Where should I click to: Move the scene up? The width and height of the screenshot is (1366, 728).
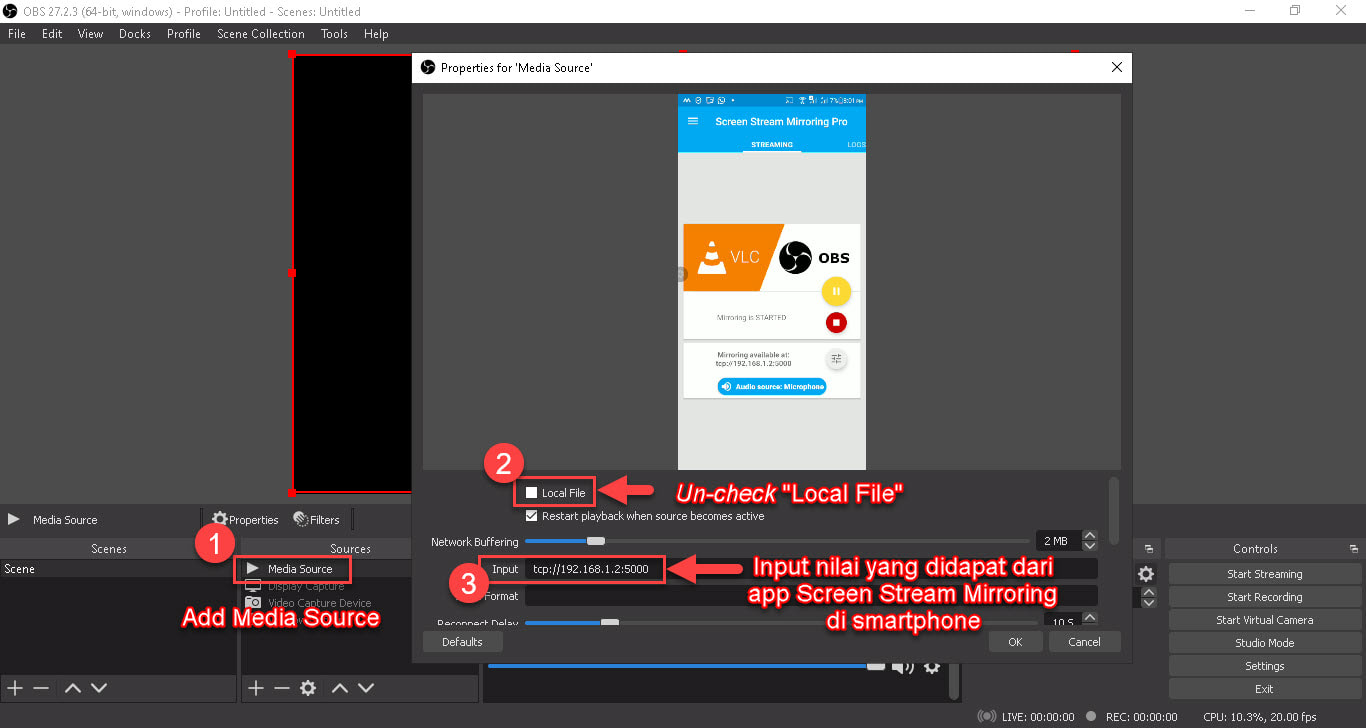[x=73, y=688]
